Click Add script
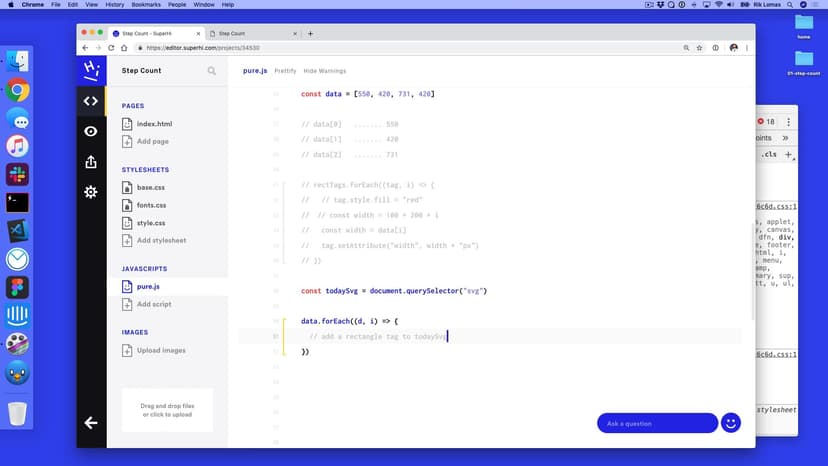Screen dimensions: 828x466 153,304
